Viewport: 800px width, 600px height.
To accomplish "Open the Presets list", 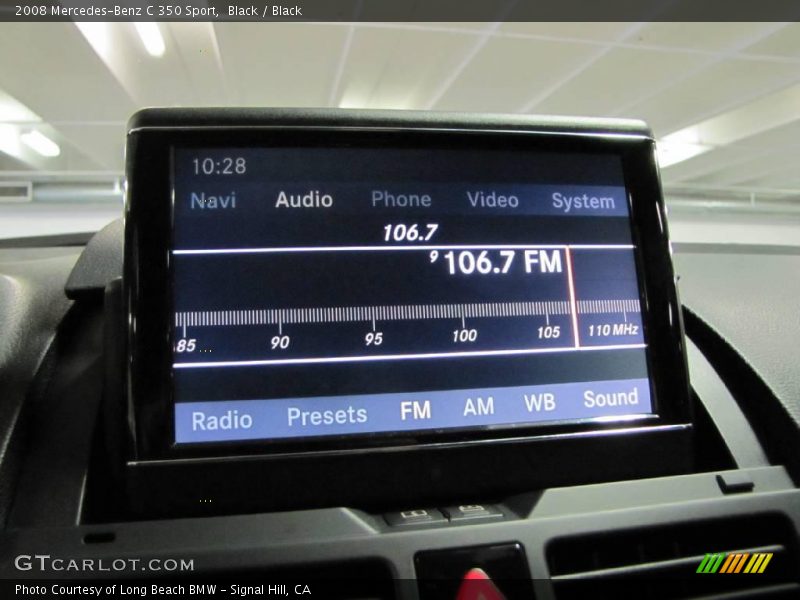I will pyautogui.click(x=327, y=416).
